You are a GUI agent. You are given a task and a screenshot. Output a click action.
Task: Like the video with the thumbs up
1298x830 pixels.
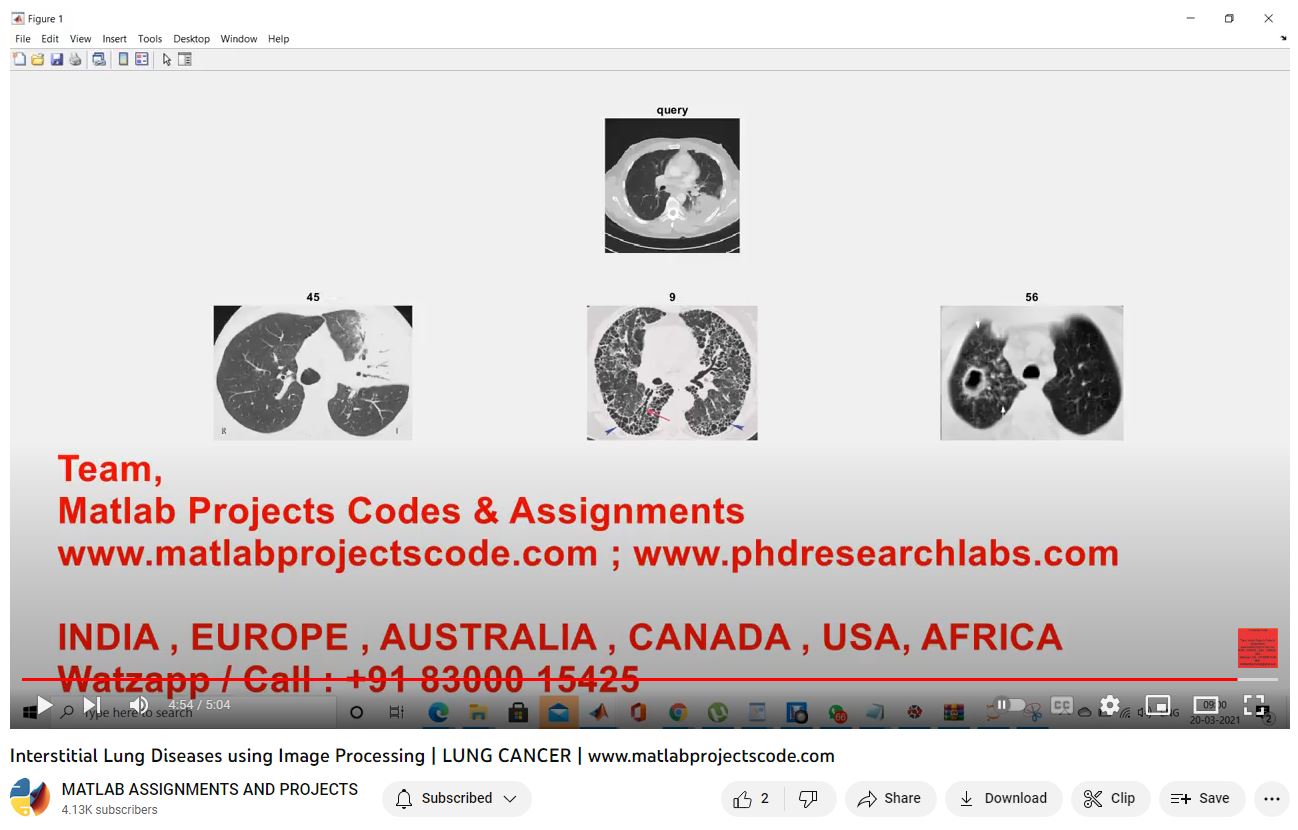click(x=743, y=798)
